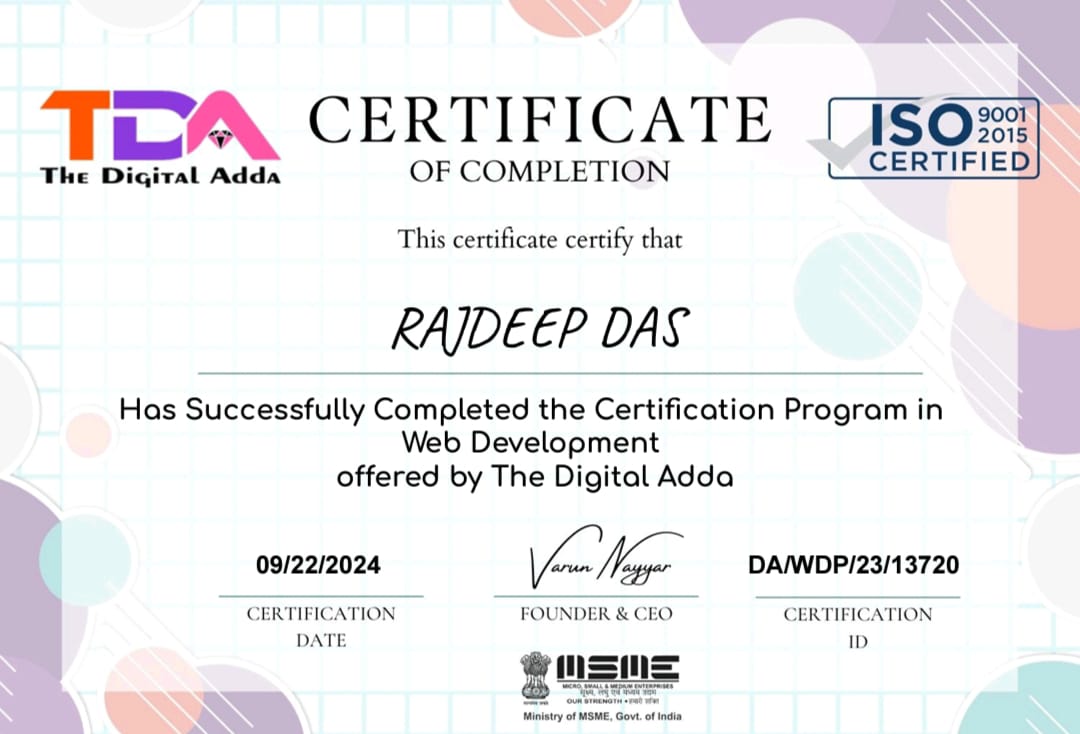This screenshot has width=1080, height=734.
Task: Click the OF COMPLETION subtitle
Action: pos(540,171)
